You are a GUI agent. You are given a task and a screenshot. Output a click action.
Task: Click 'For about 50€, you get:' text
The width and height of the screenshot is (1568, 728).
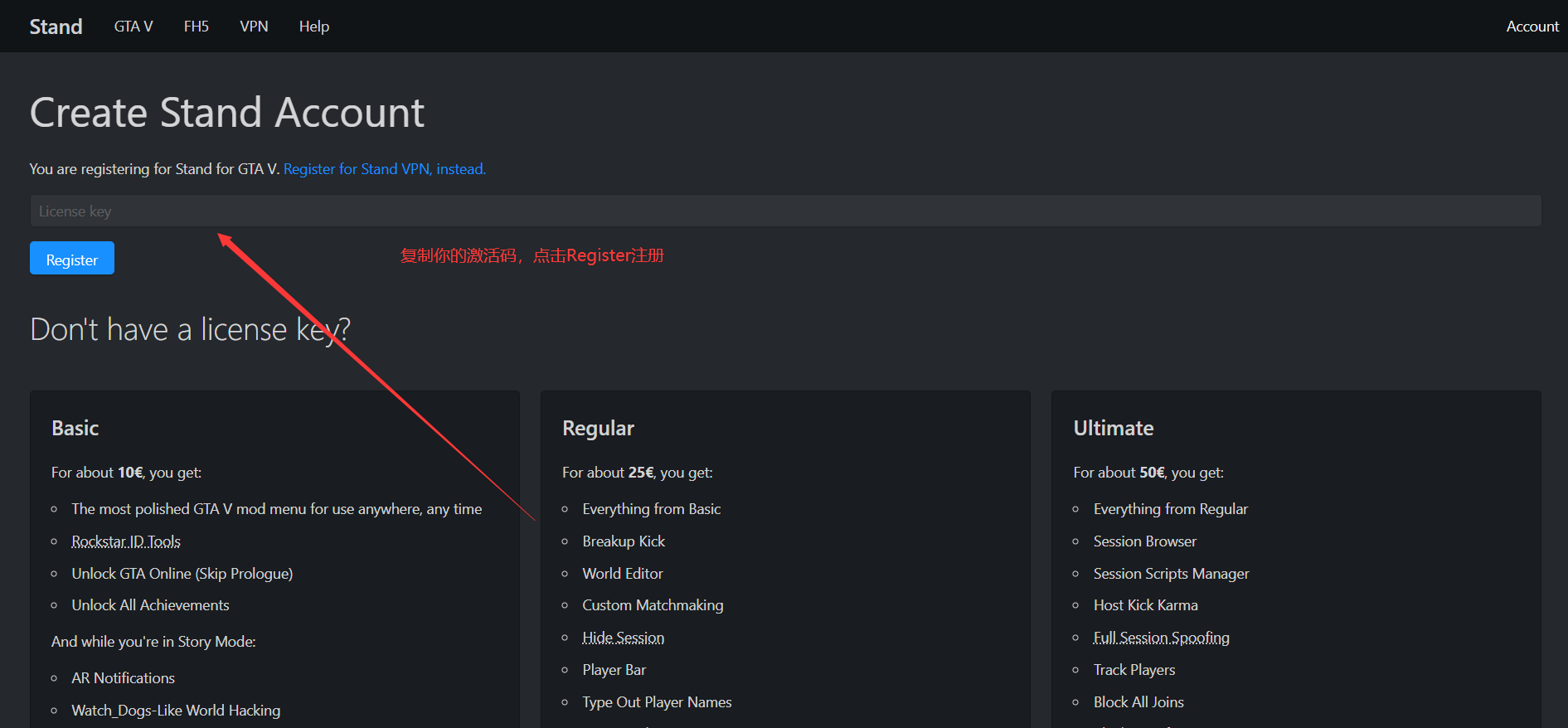(x=1148, y=473)
